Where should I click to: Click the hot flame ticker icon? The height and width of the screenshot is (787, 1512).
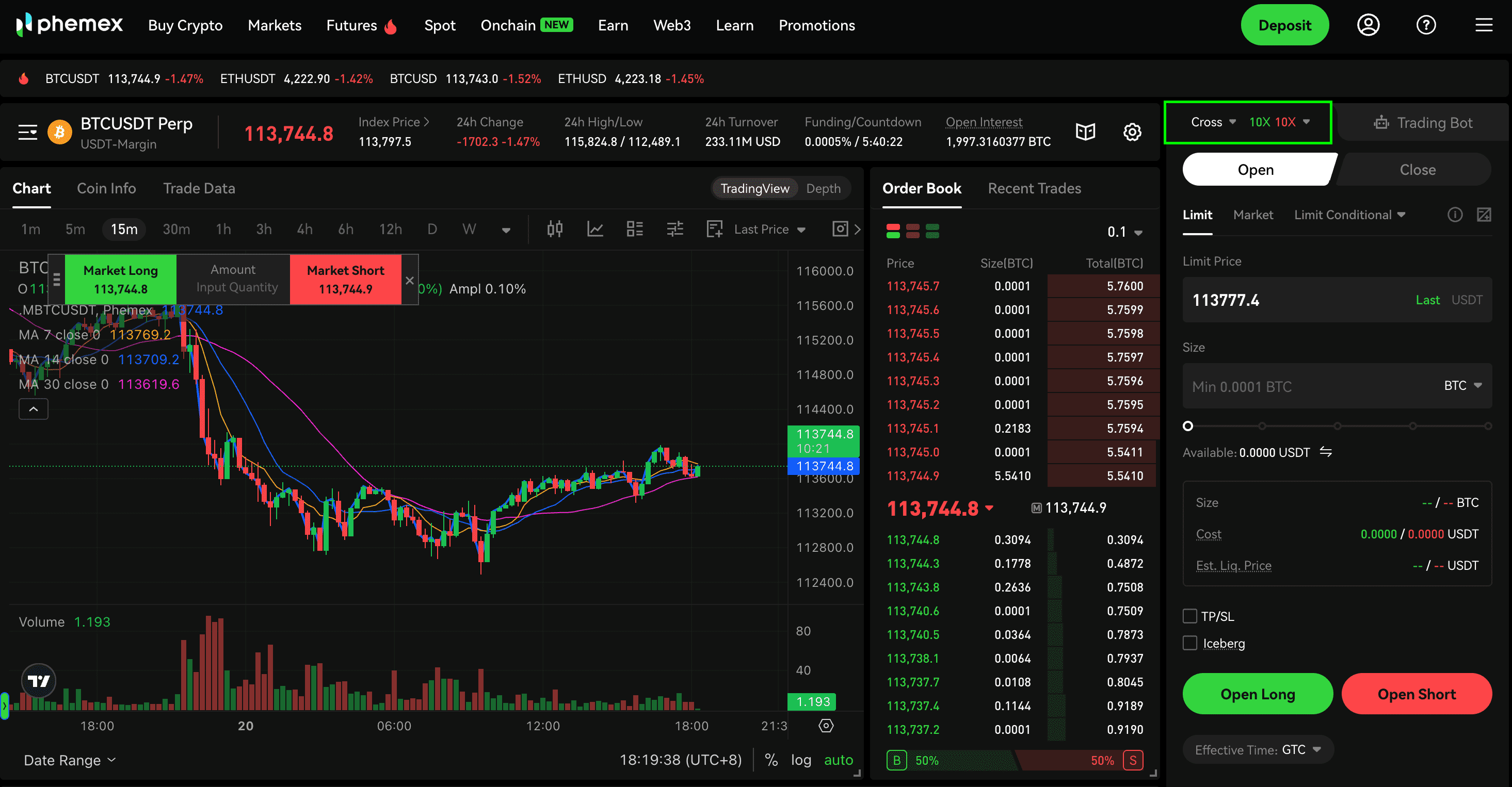(x=23, y=78)
